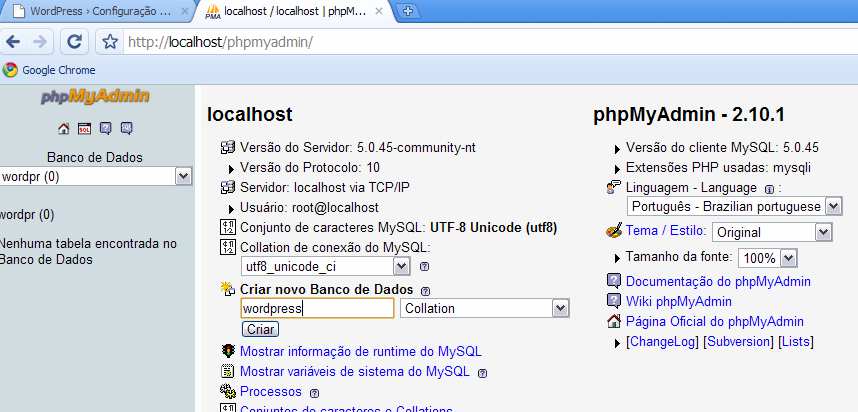
Task: Click 'Nenhuma tabela encontrada no Banco de Dados' text
Action: pyautogui.click(x=89, y=251)
